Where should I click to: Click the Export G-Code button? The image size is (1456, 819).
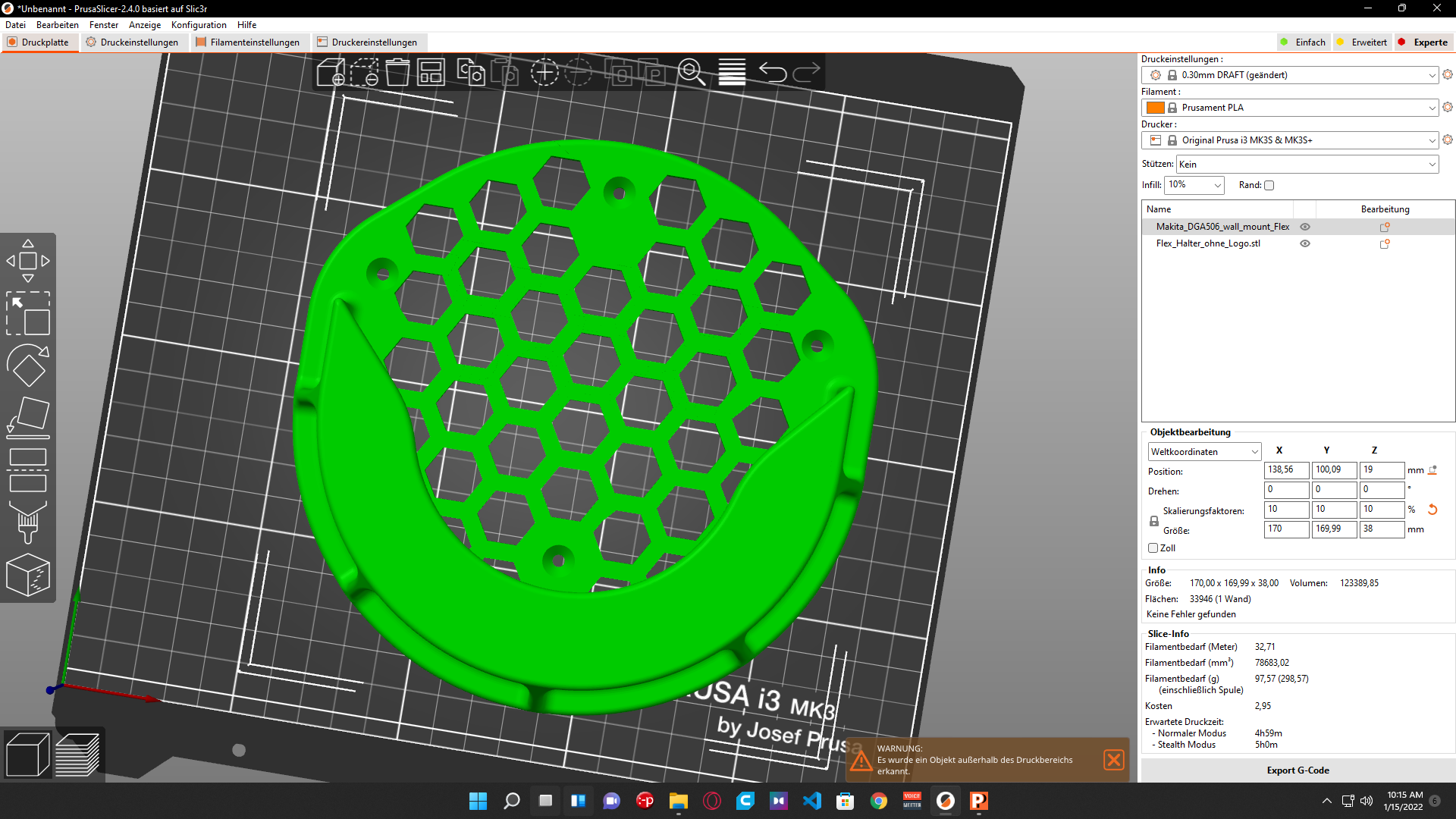tap(1298, 770)
